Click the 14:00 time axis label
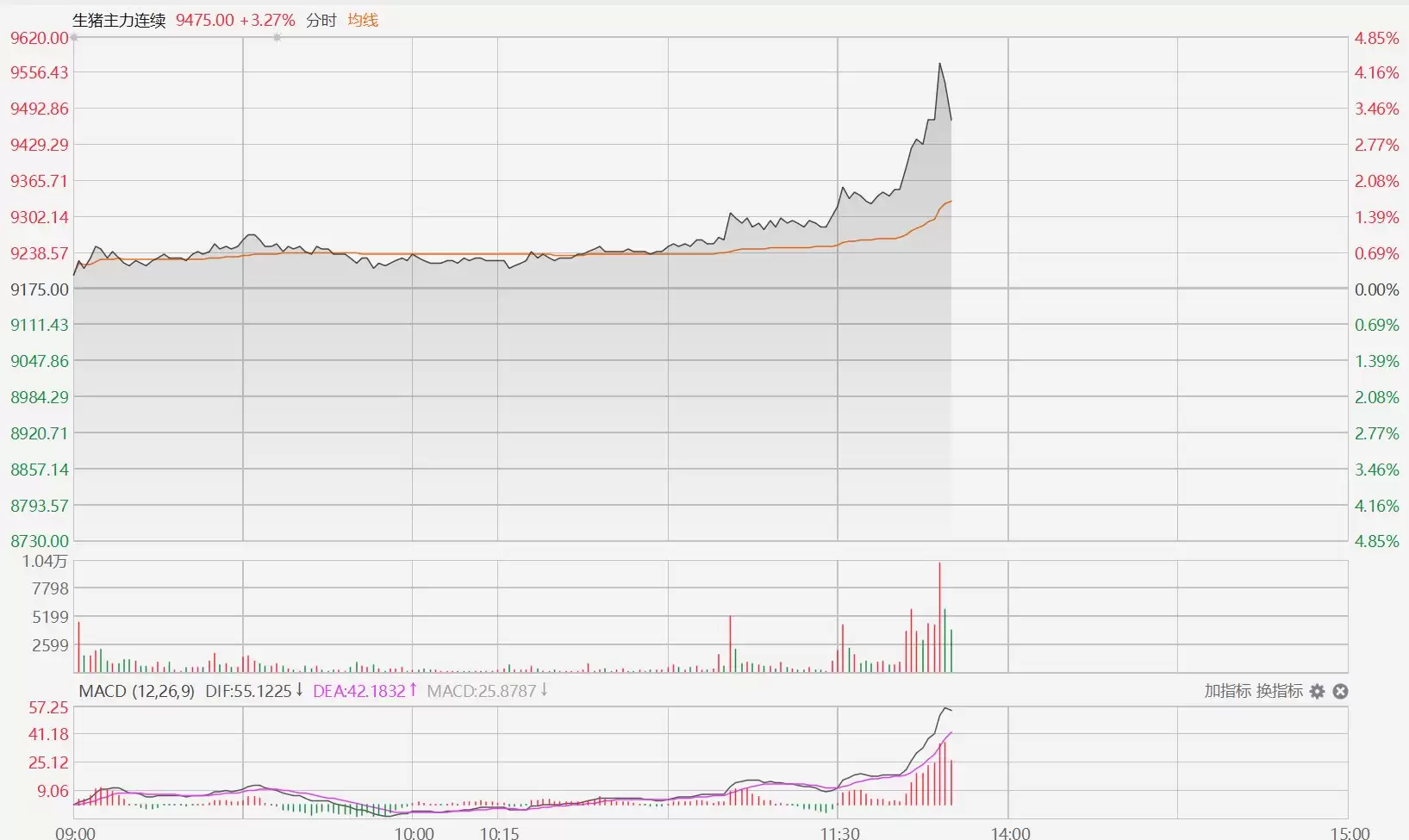Screen dimensions: 1409x840 tap(1010, 832)
